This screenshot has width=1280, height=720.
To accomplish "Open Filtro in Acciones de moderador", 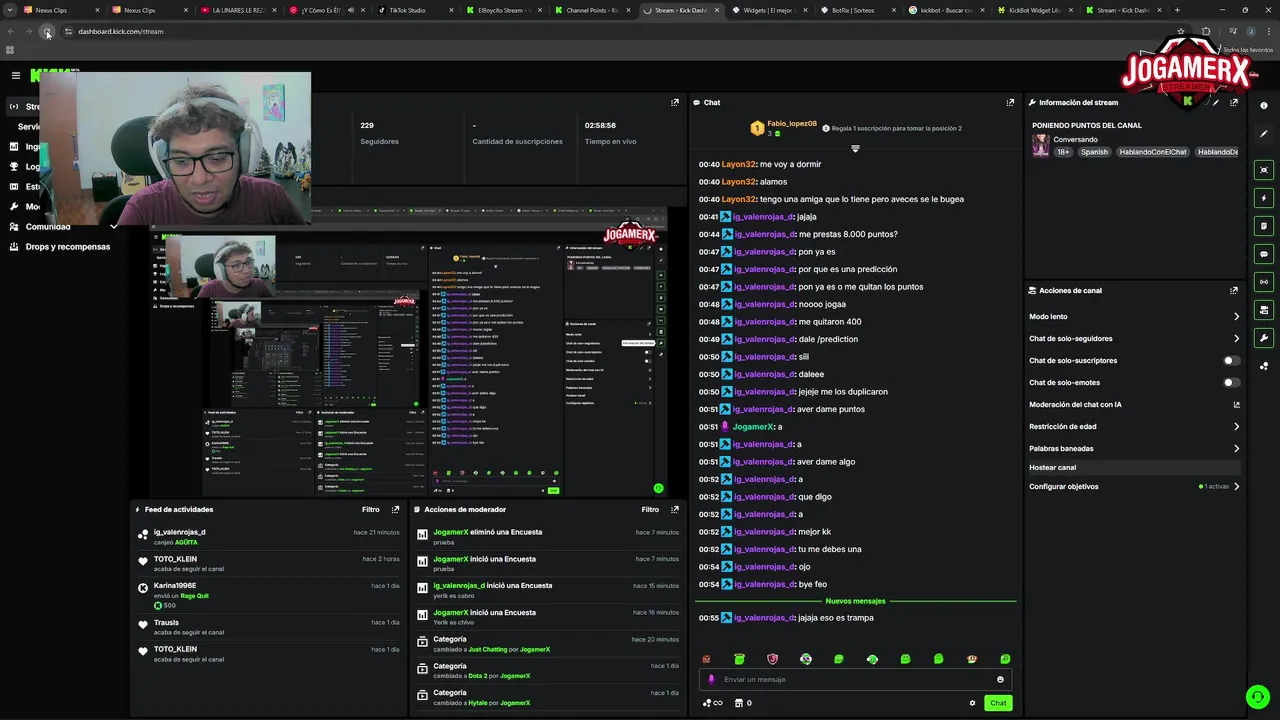I will pos(650,509).
